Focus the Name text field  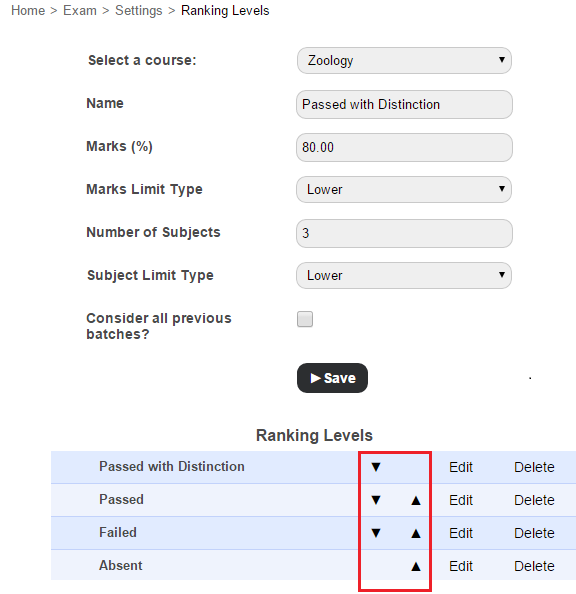coord(404,104)
